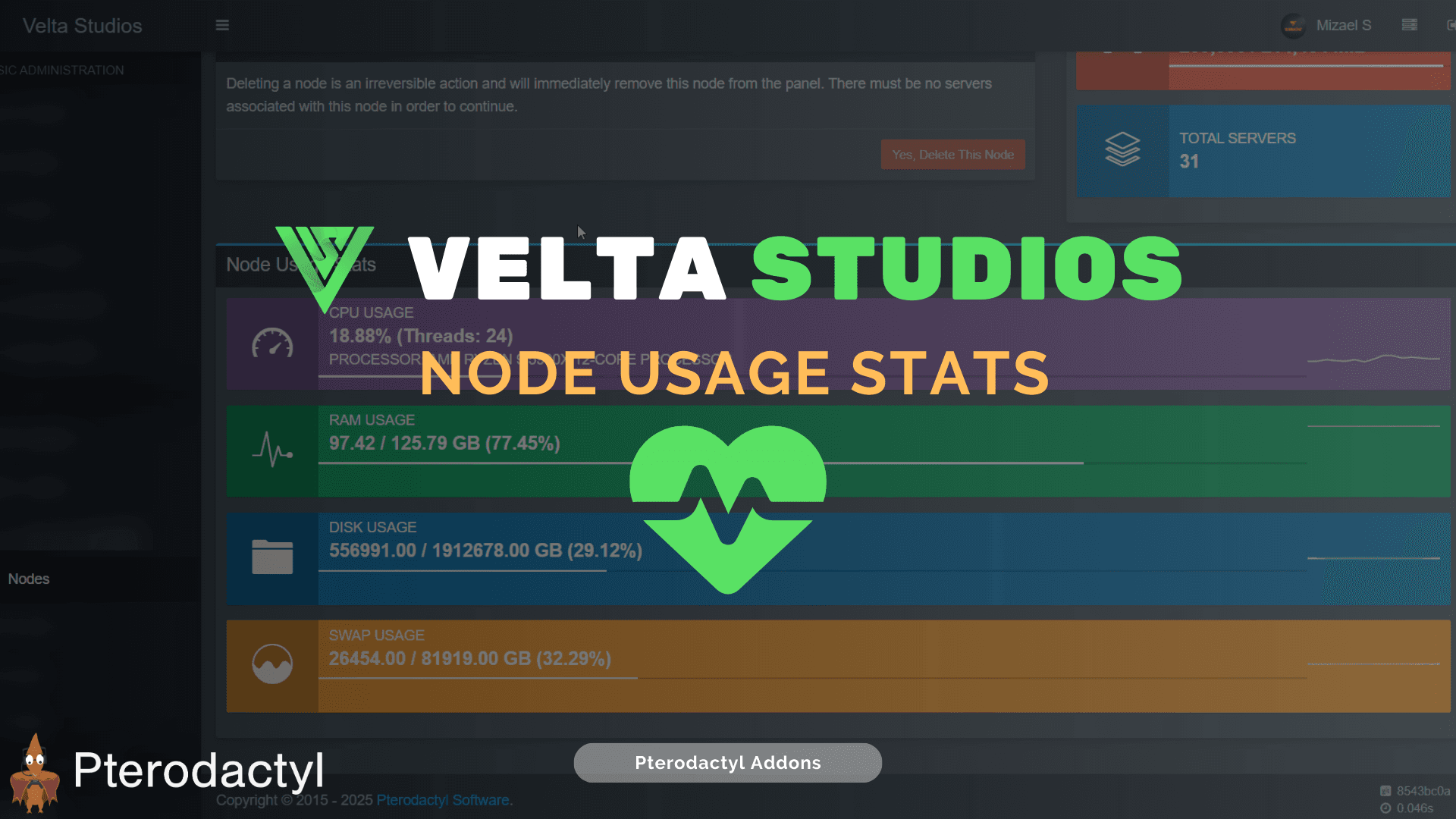
Task: Toggle the Node Usage Stats panel
Action: coord(300,263)
